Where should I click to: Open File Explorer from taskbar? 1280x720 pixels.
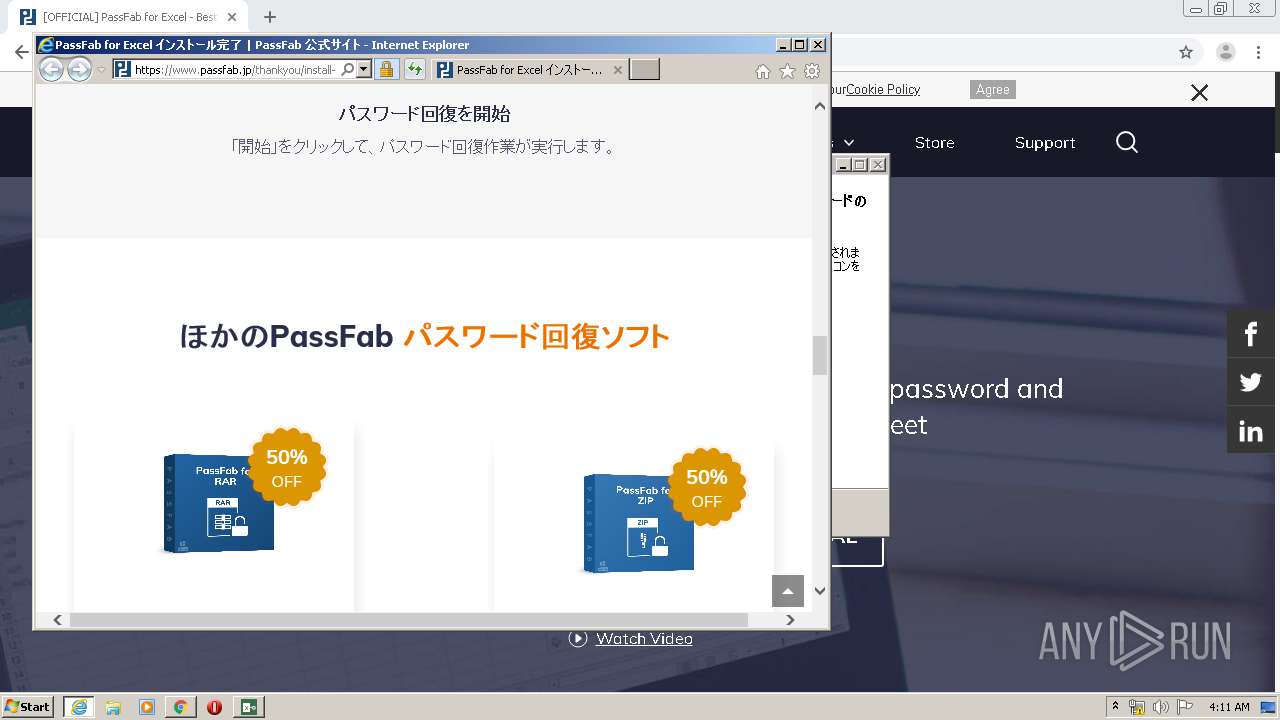[113, 707]
